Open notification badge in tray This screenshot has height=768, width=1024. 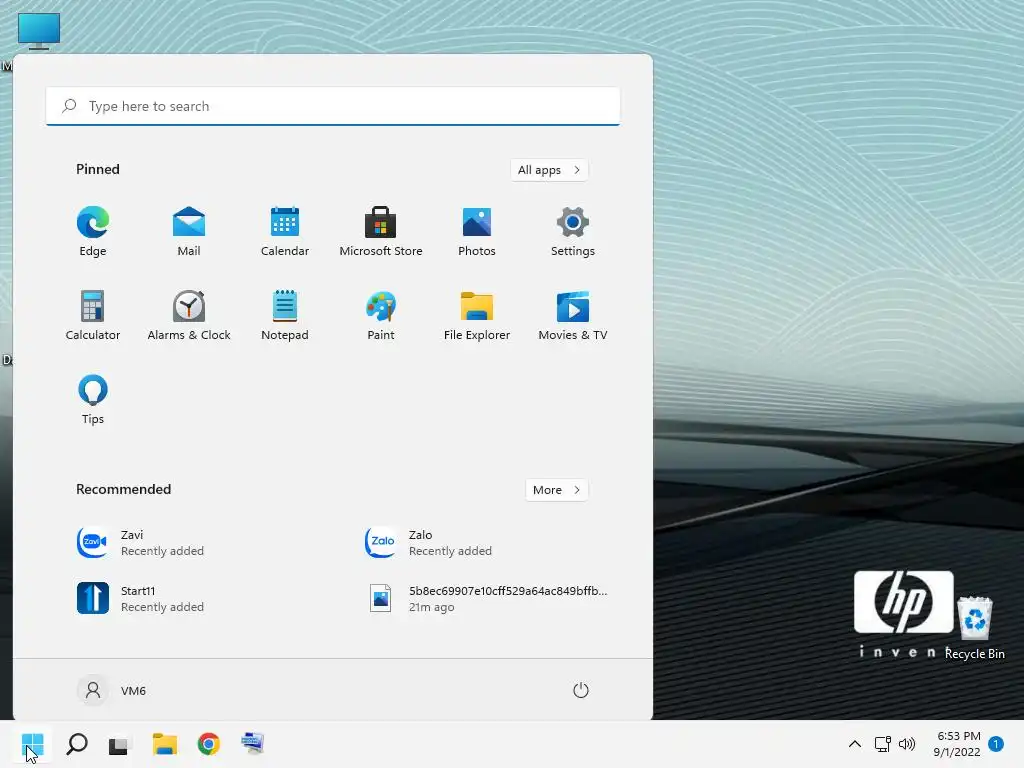[x=996, y=744]
